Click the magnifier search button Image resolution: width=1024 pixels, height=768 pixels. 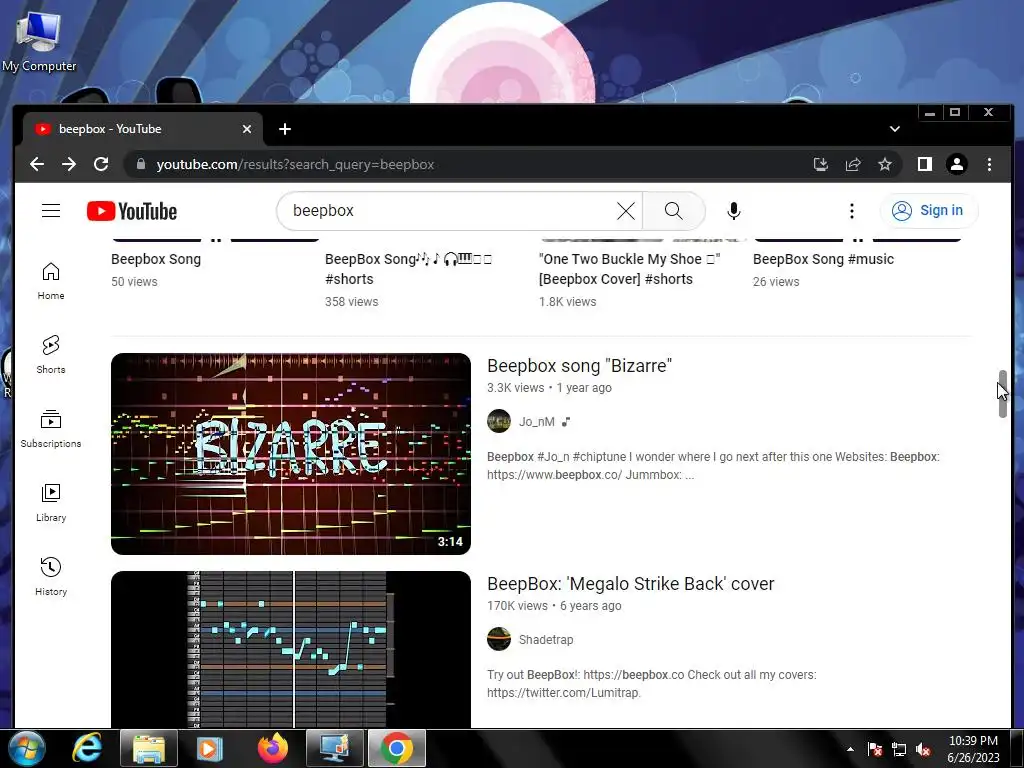coord(673,211)
